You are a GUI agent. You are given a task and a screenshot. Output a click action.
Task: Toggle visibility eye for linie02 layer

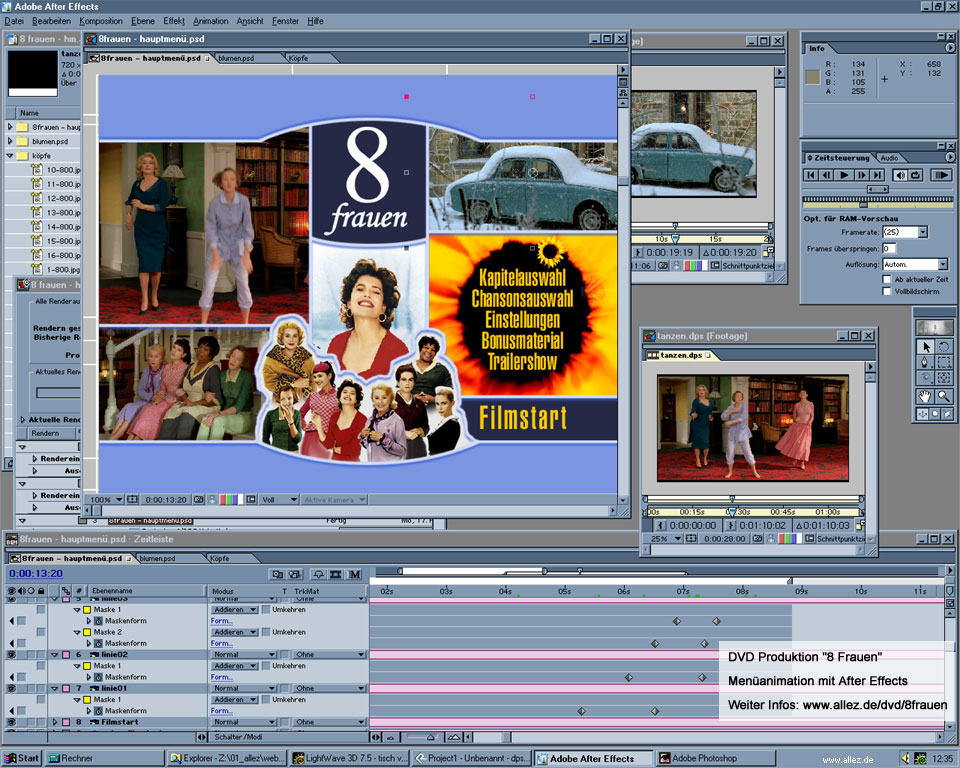(11, 655)
